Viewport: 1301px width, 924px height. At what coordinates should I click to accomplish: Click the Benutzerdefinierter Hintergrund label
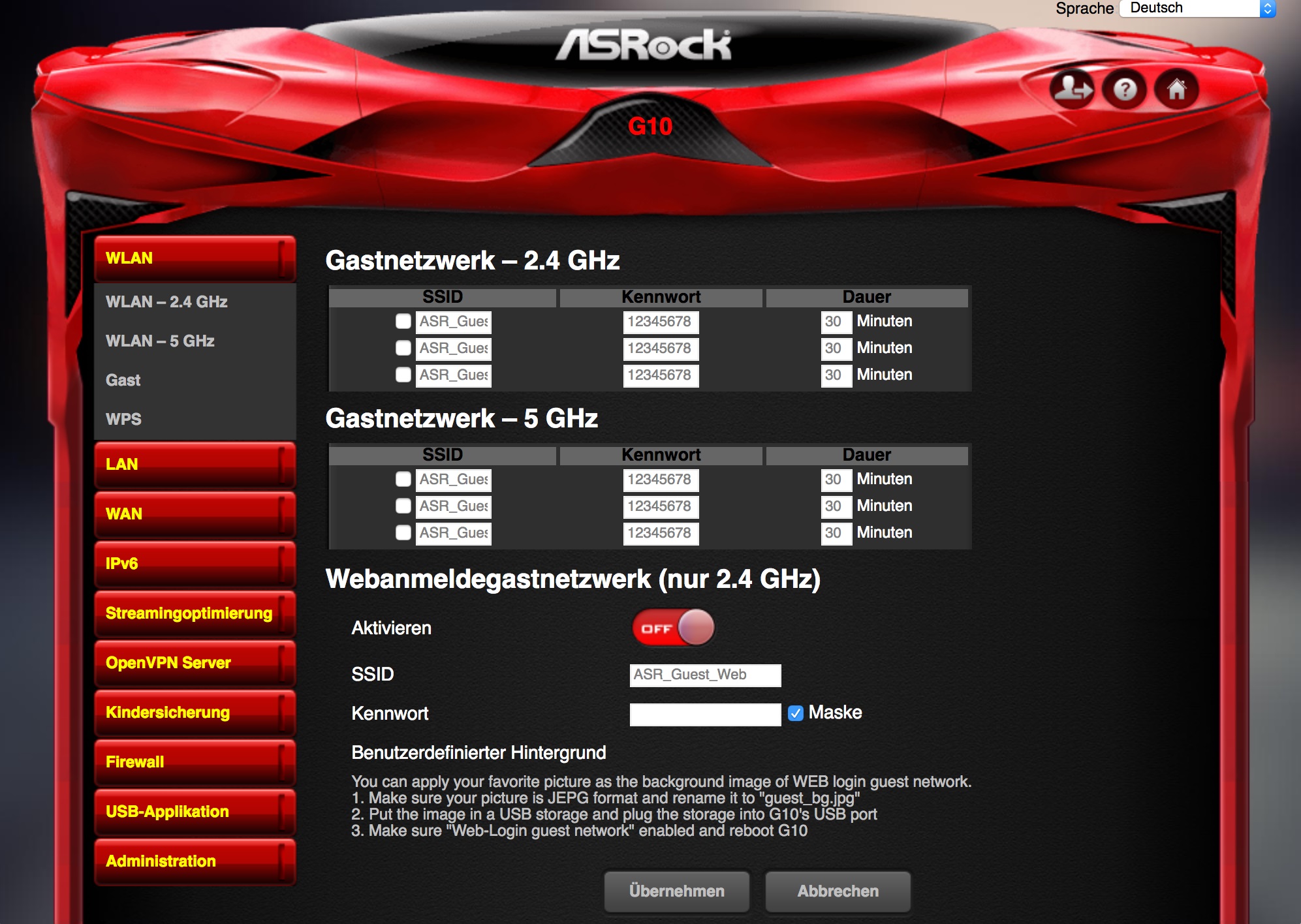coord(478,753)
